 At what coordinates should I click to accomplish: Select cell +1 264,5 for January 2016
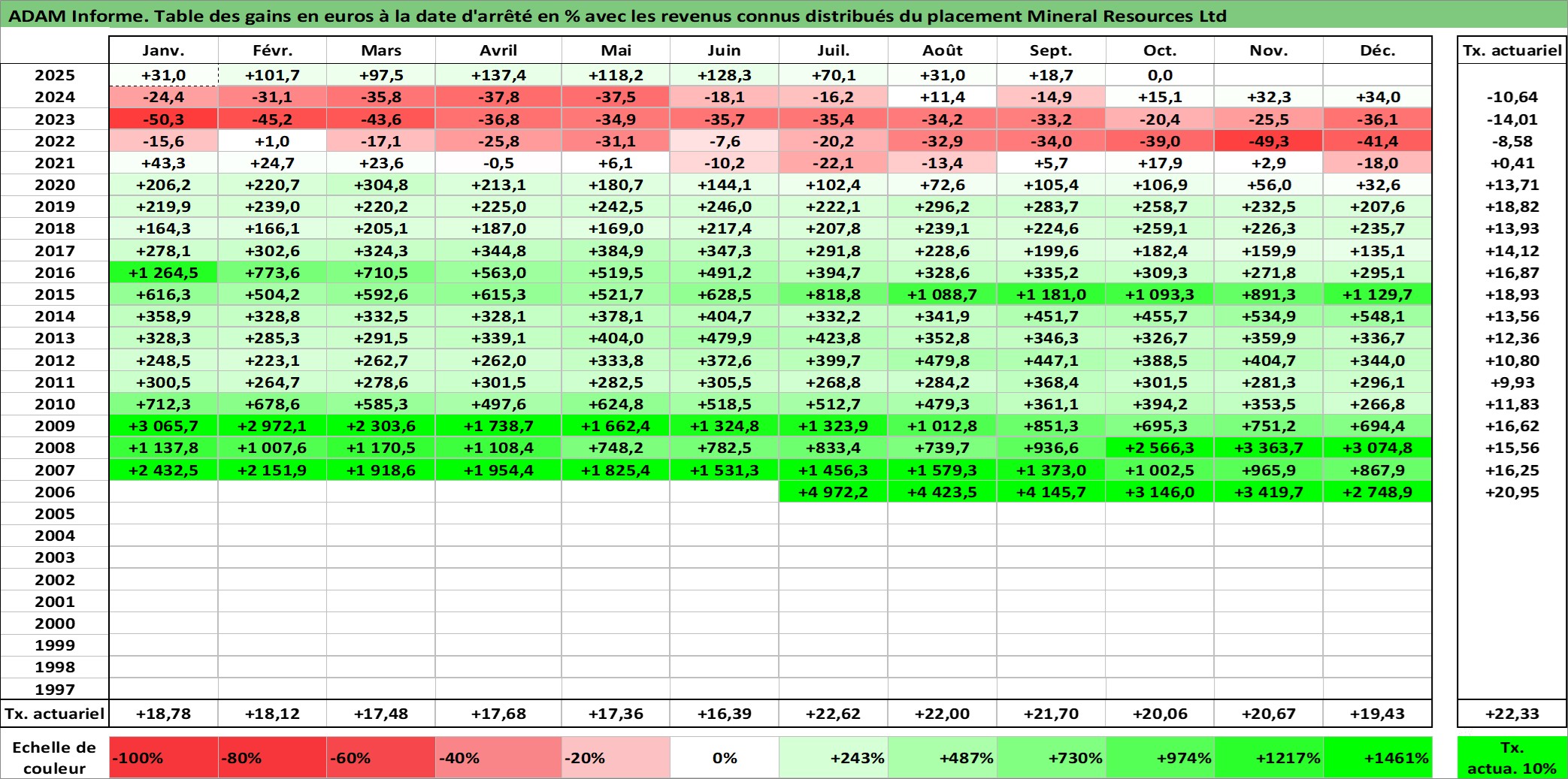(163, 273)
